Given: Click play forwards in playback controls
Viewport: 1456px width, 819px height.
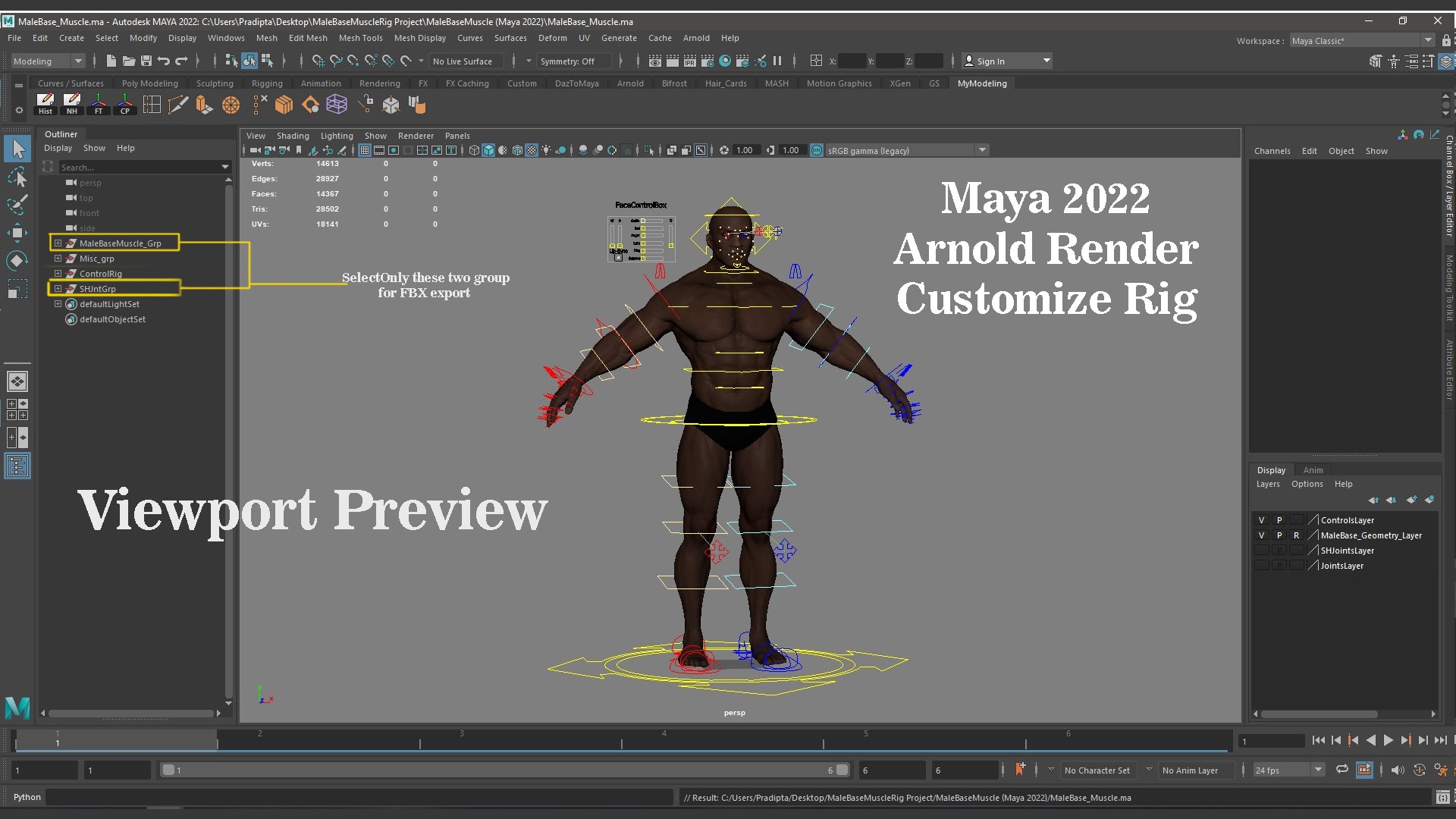Looking at the screenshot, I should (x=1388, y=740).
